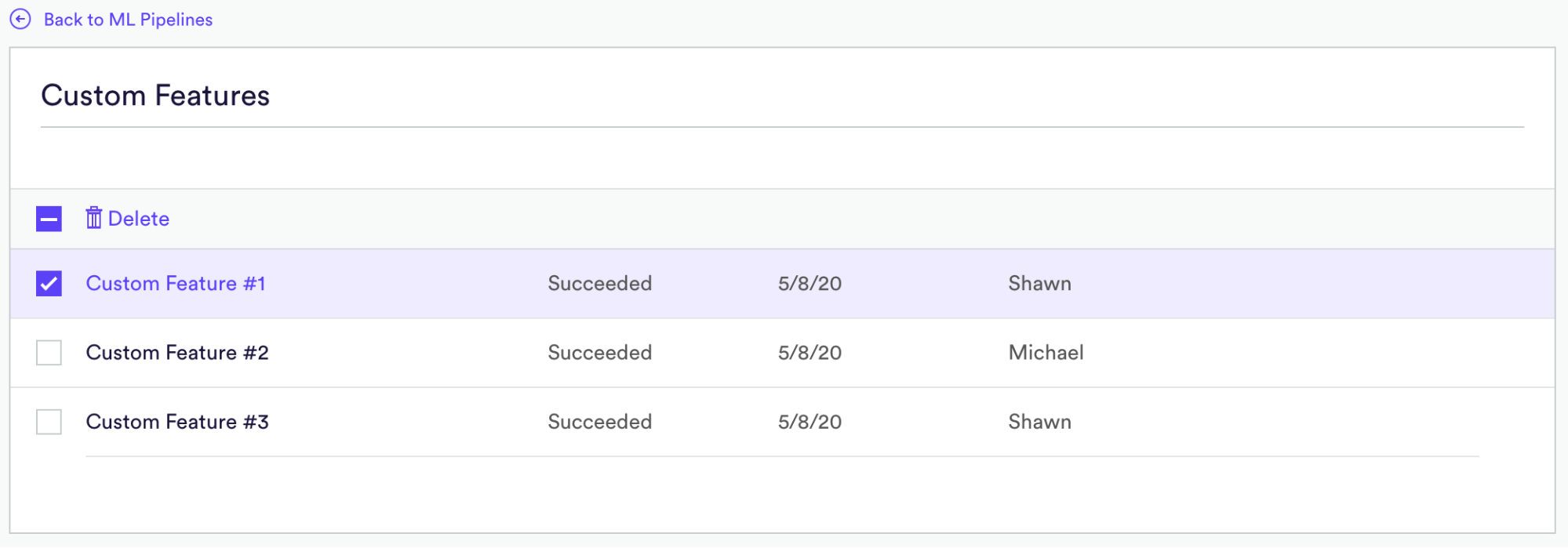Image resolution: width=1568 pixels, height=548 pixels.
Task: Click owner Shawn in Custom Feature #3 row
Action: coord(1040,422)
